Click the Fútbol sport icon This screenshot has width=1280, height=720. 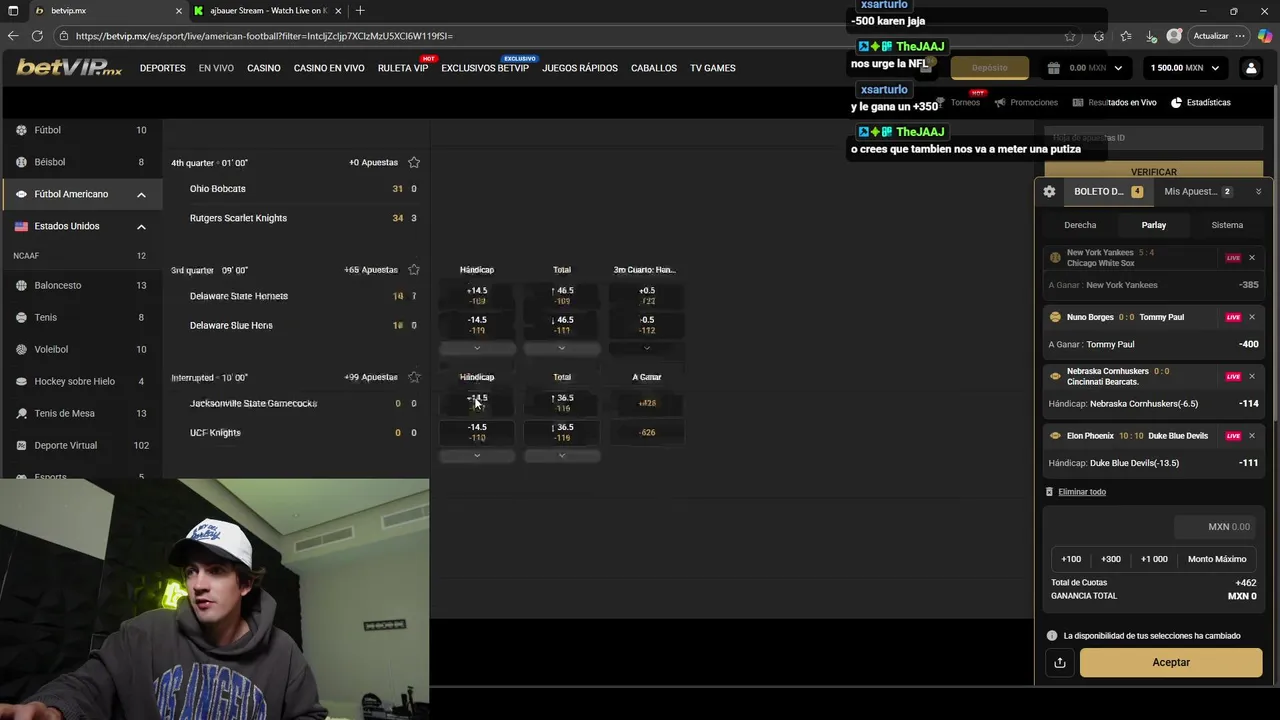point(21,130)
